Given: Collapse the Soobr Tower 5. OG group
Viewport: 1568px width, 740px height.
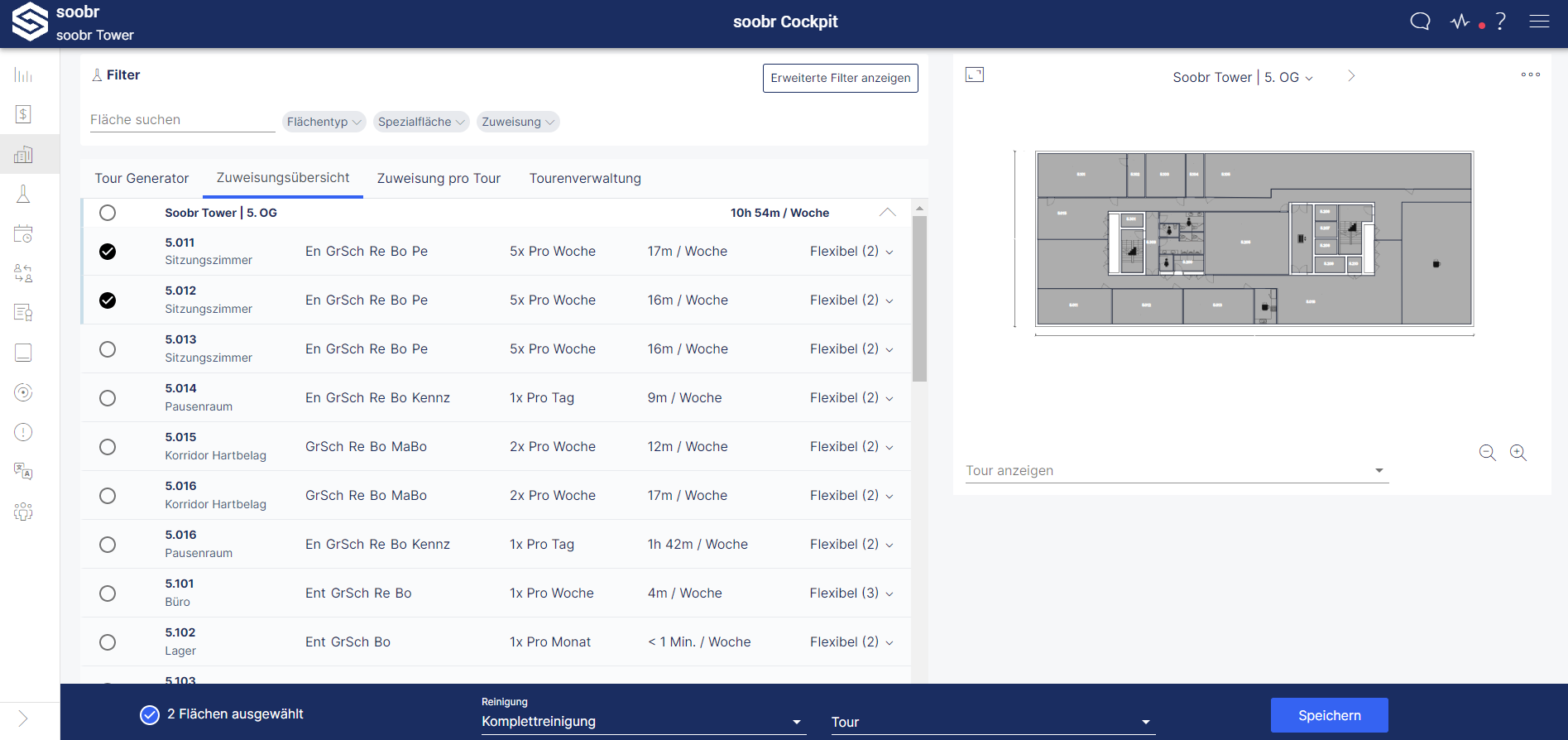Looking at the screenshot, I should (x=888, y=212).
